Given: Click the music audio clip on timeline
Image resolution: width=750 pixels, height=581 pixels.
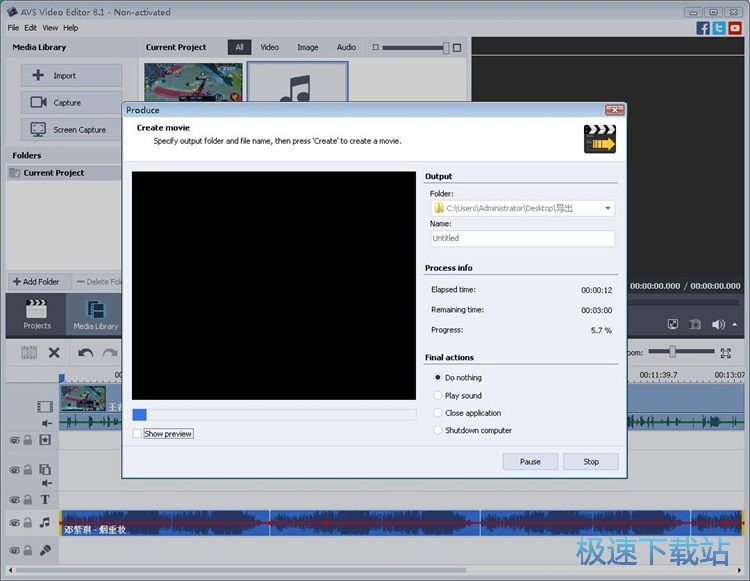Looking at the screenshot, I should [x=401, y=523].
